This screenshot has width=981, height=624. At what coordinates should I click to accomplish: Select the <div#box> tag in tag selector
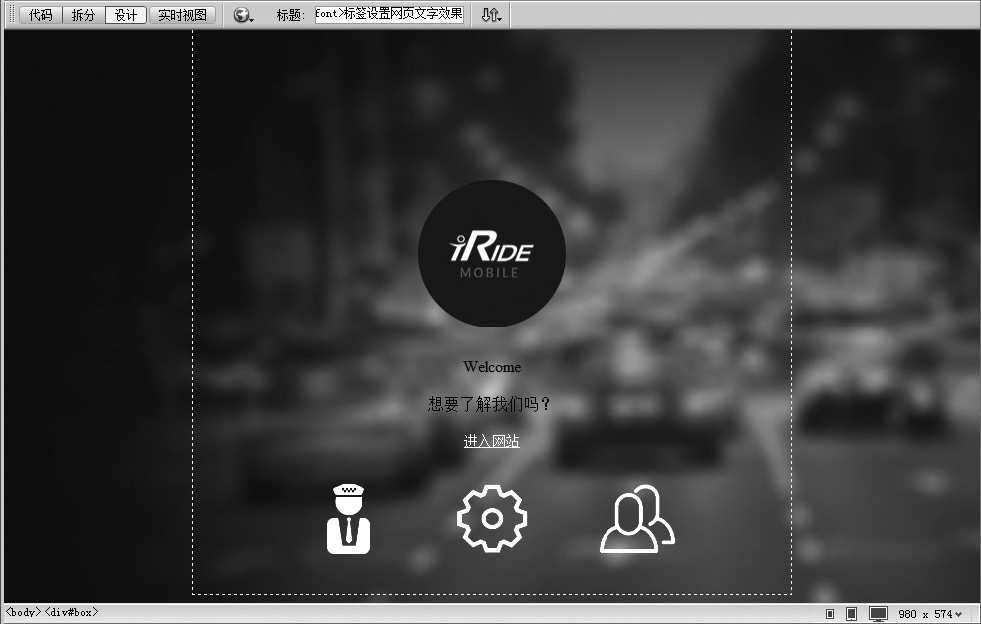tap(71, 612)
